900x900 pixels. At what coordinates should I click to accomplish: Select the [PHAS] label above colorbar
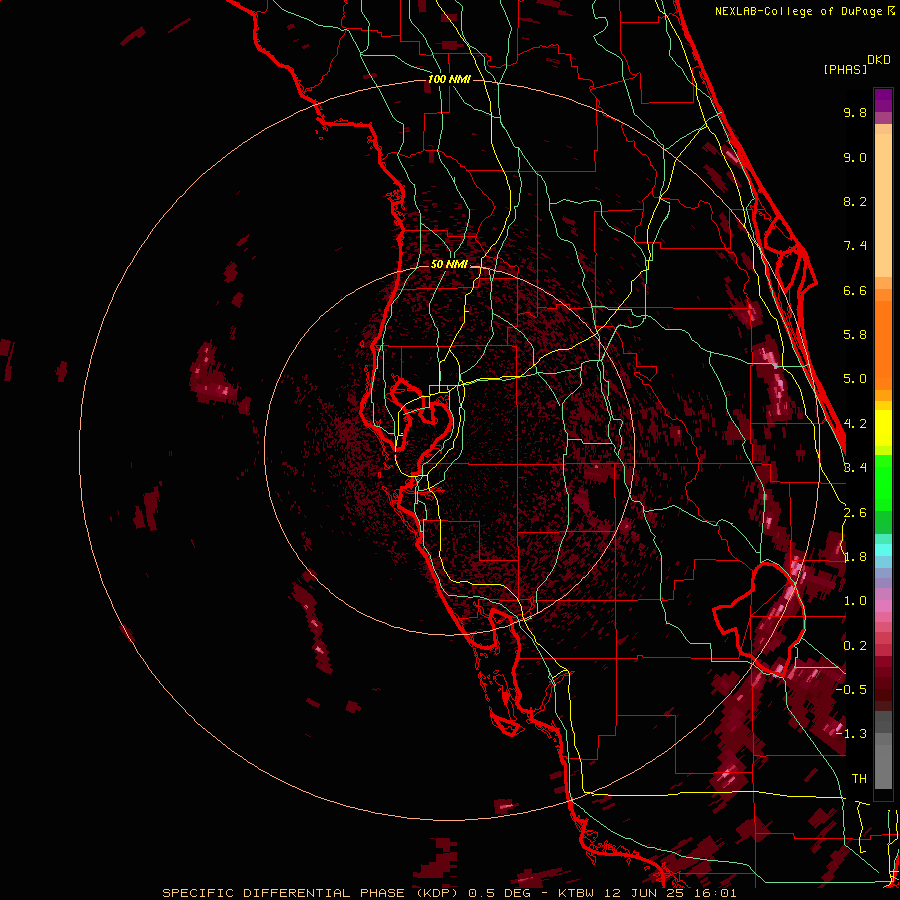pyautogui.click(x=845, y=69)
